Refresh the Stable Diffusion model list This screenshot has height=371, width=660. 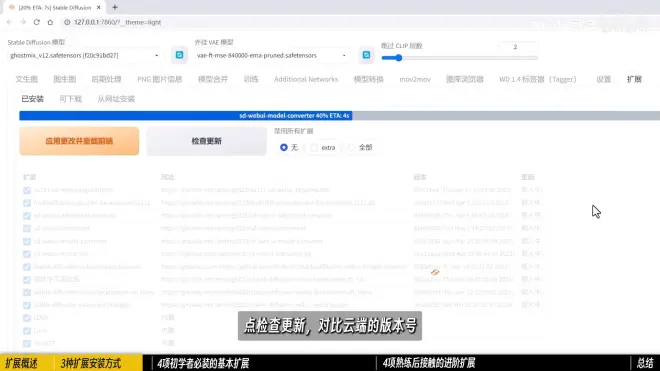tap(179, 55)
